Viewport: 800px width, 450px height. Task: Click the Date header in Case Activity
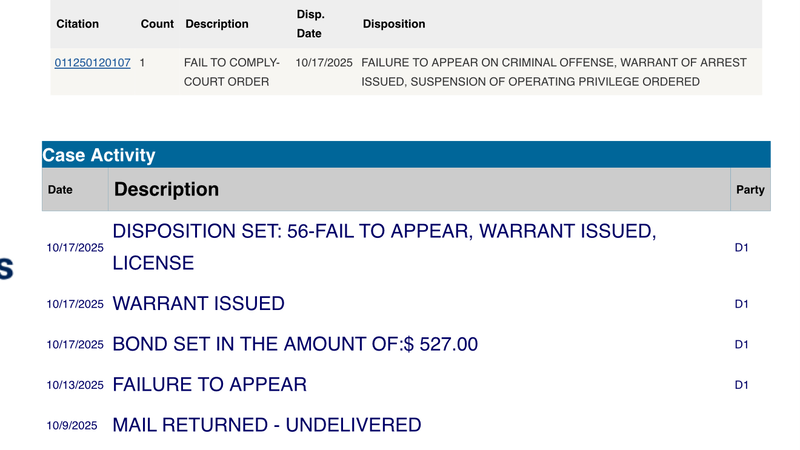(x=60, y=189)
